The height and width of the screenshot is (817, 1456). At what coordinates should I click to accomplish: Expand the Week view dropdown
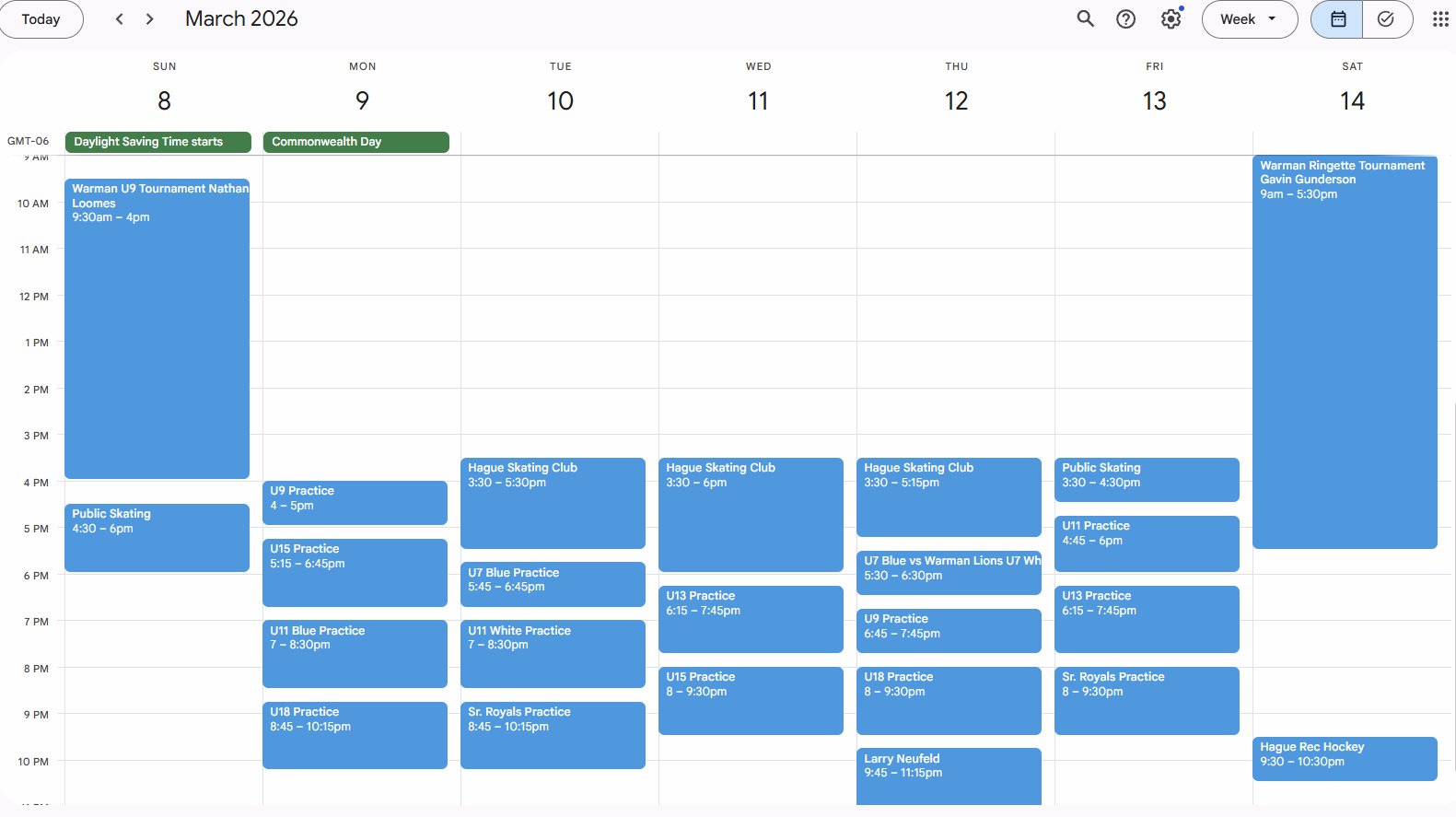click(x=1249, y=19)
